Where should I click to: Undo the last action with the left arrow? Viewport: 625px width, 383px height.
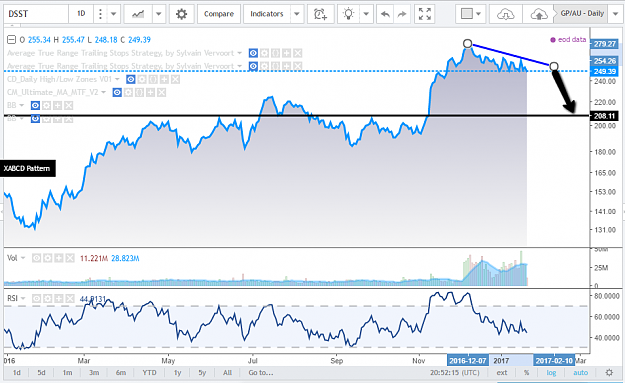385,14
